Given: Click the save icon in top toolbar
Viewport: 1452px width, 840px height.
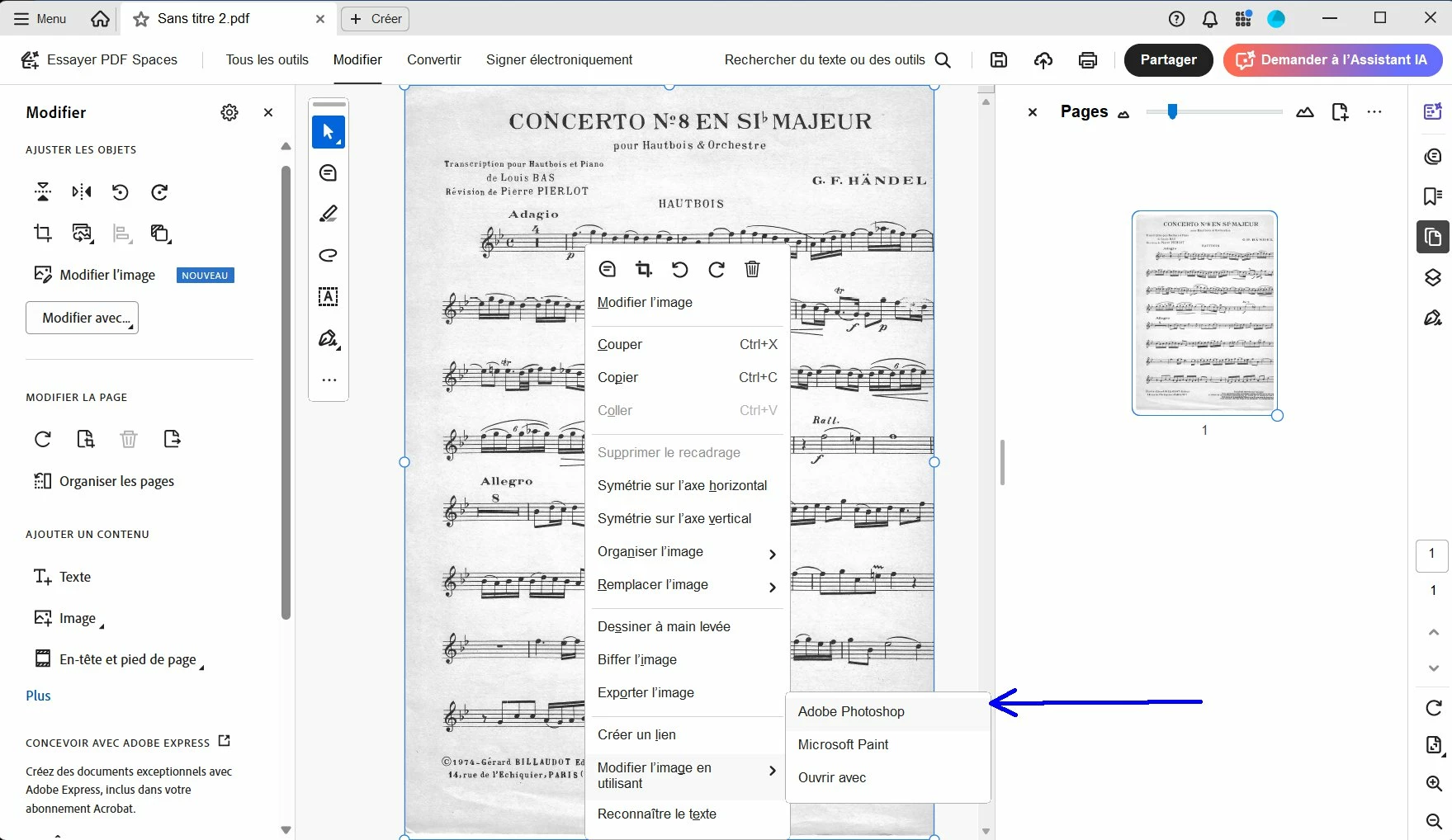Looking at the screenshot, I should click(999, 59).
